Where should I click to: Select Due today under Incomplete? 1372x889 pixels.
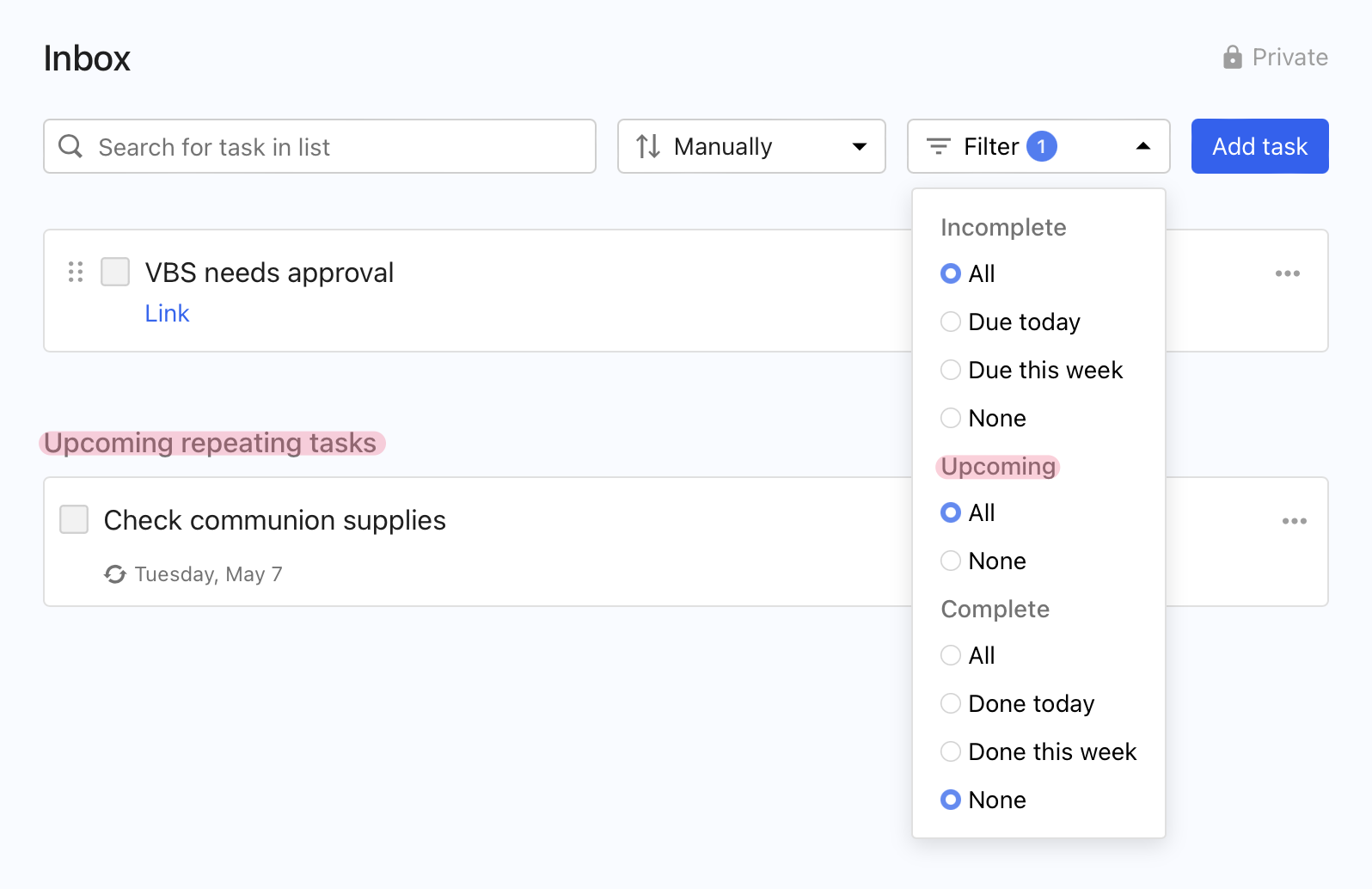951,322
